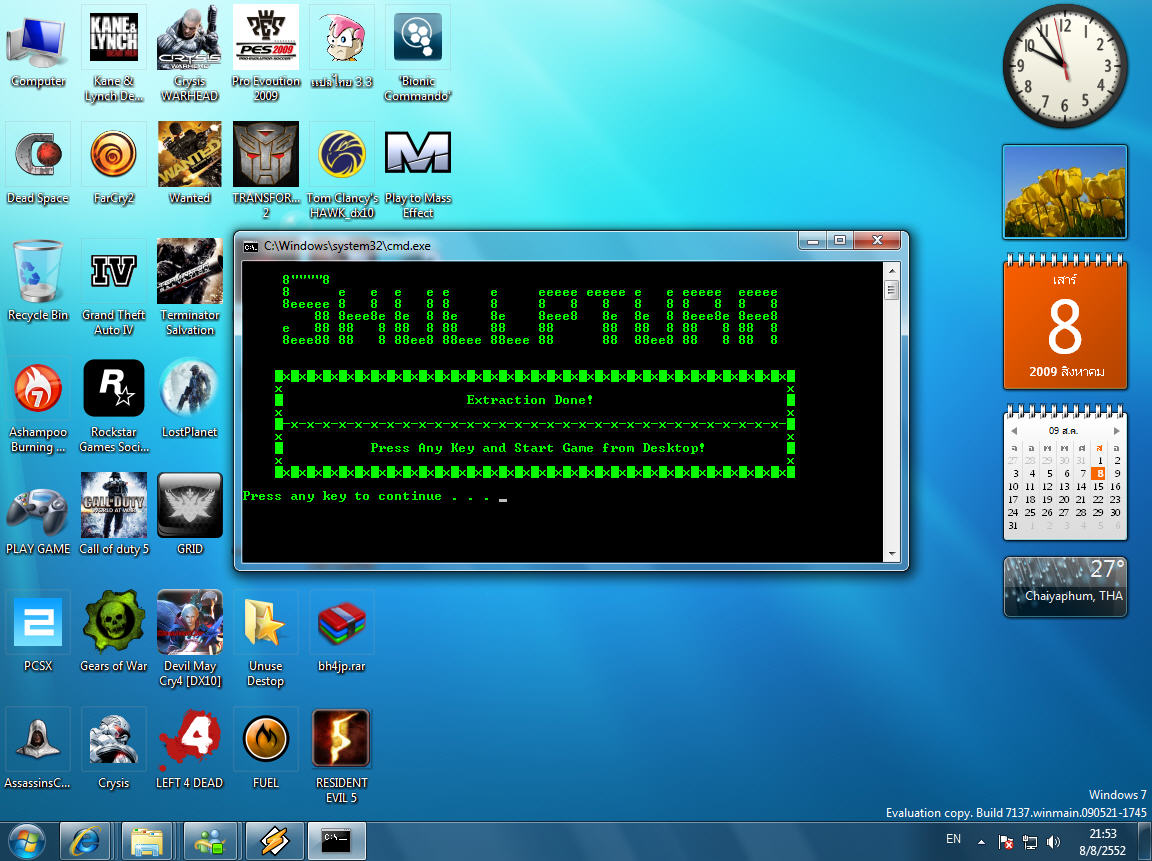Select the FUEL game icon
Image resolution: width=1152 pixels, height=861 pixels.
(265, 749)
